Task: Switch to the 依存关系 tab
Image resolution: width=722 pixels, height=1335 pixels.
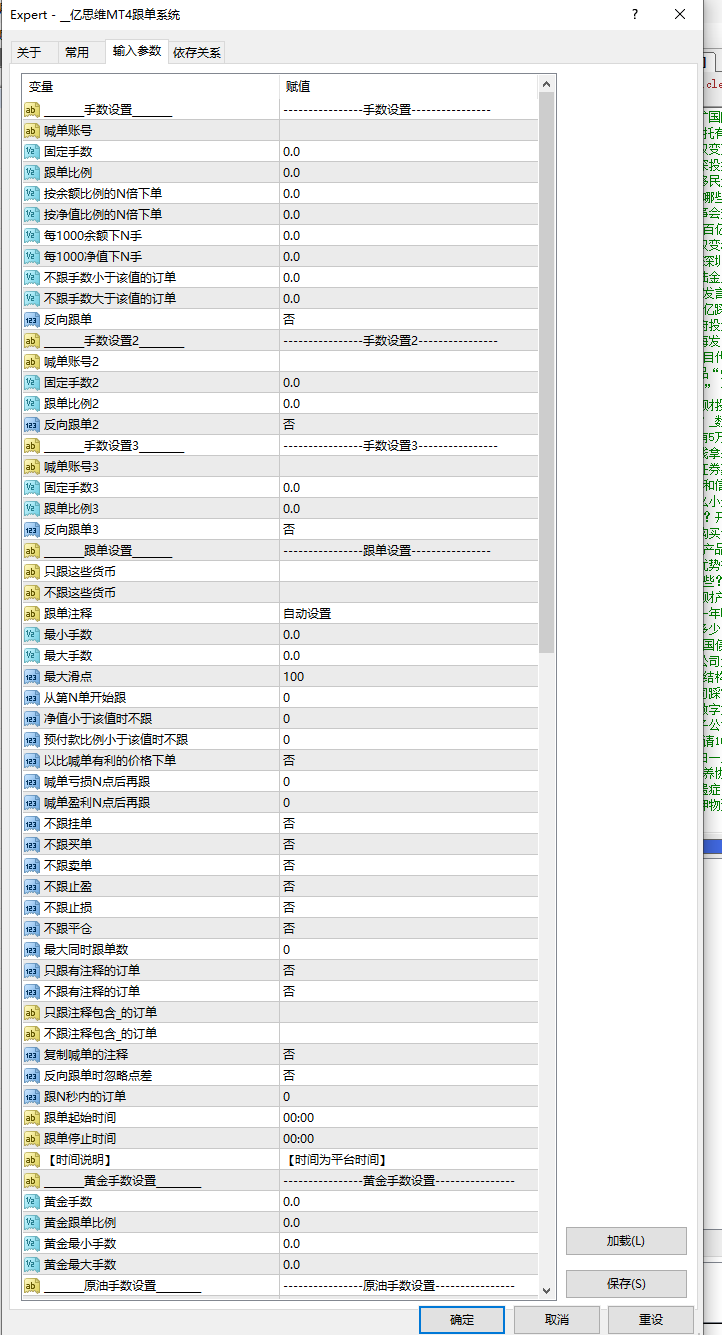Action: (197, 53)
